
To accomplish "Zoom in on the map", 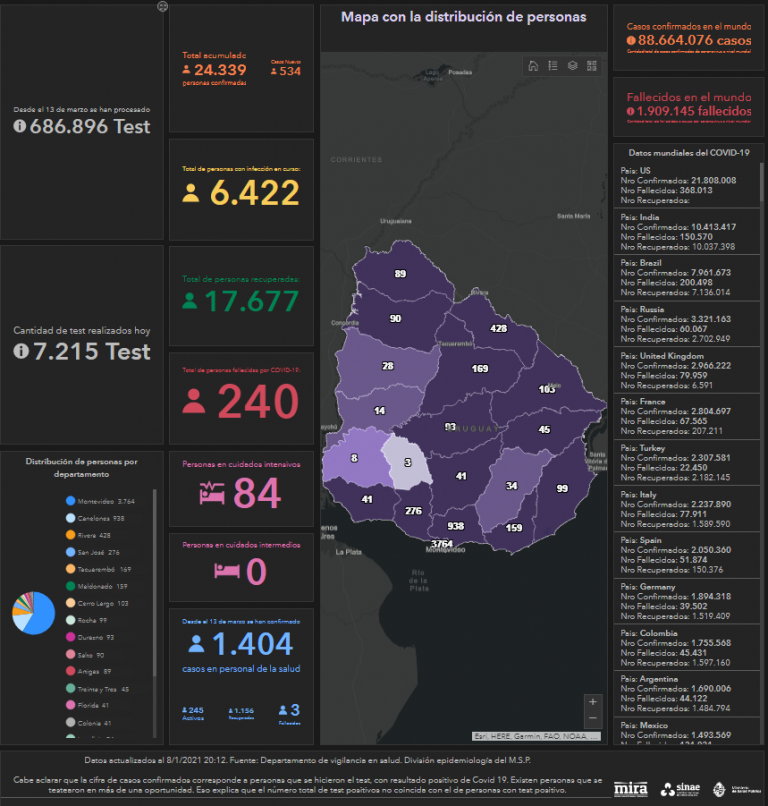I will pyautogui.click(x=593, y=702).
